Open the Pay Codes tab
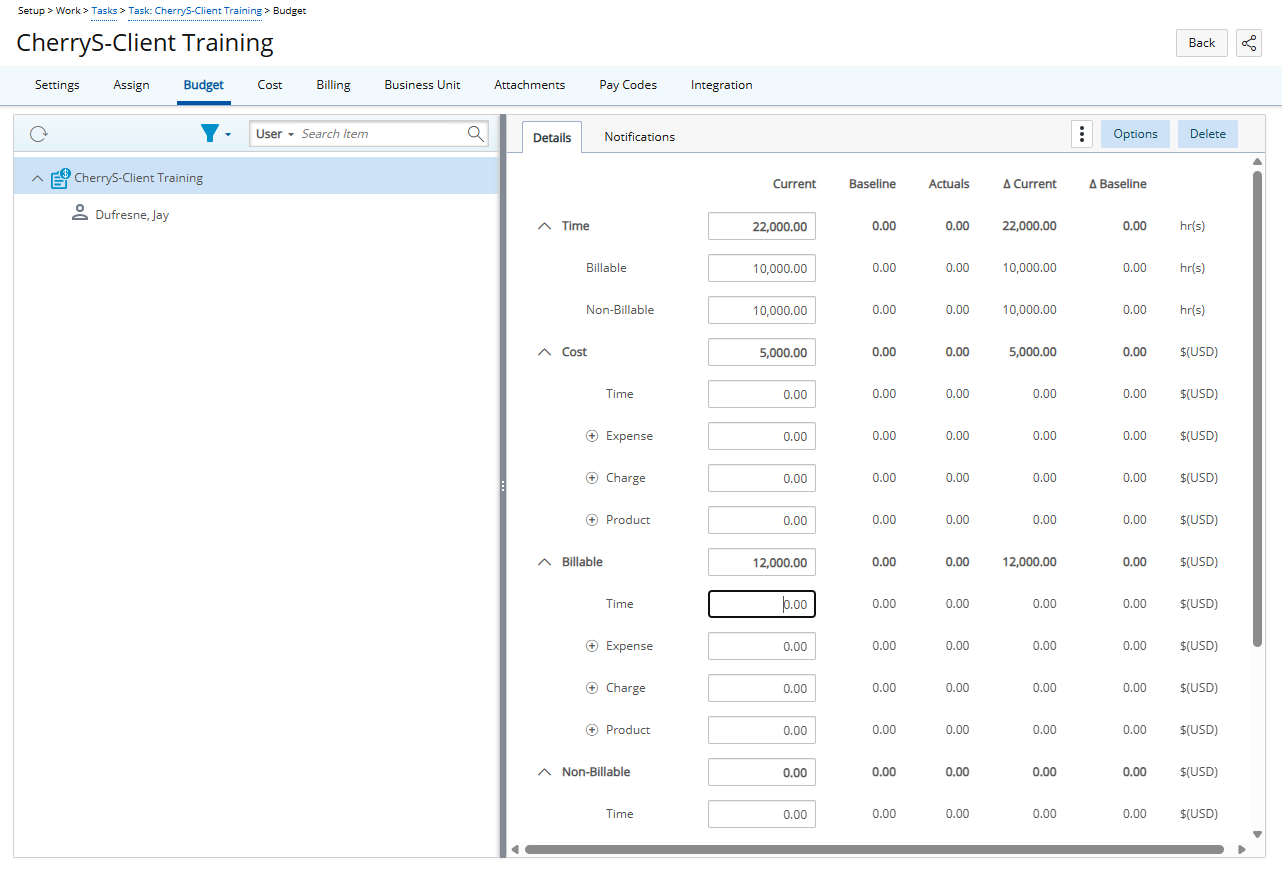 pos(628,85)
